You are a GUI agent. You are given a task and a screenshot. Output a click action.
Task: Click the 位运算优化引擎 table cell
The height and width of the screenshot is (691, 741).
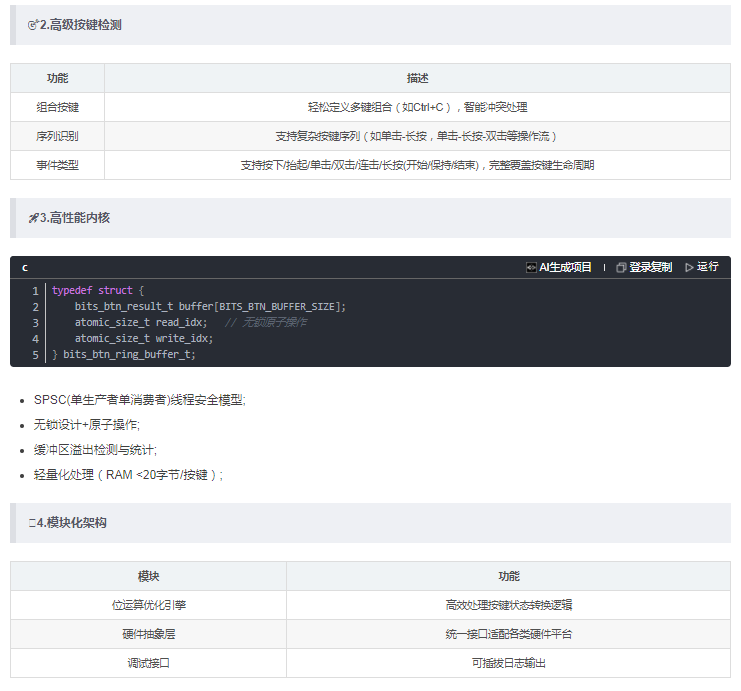click(148, 605)
